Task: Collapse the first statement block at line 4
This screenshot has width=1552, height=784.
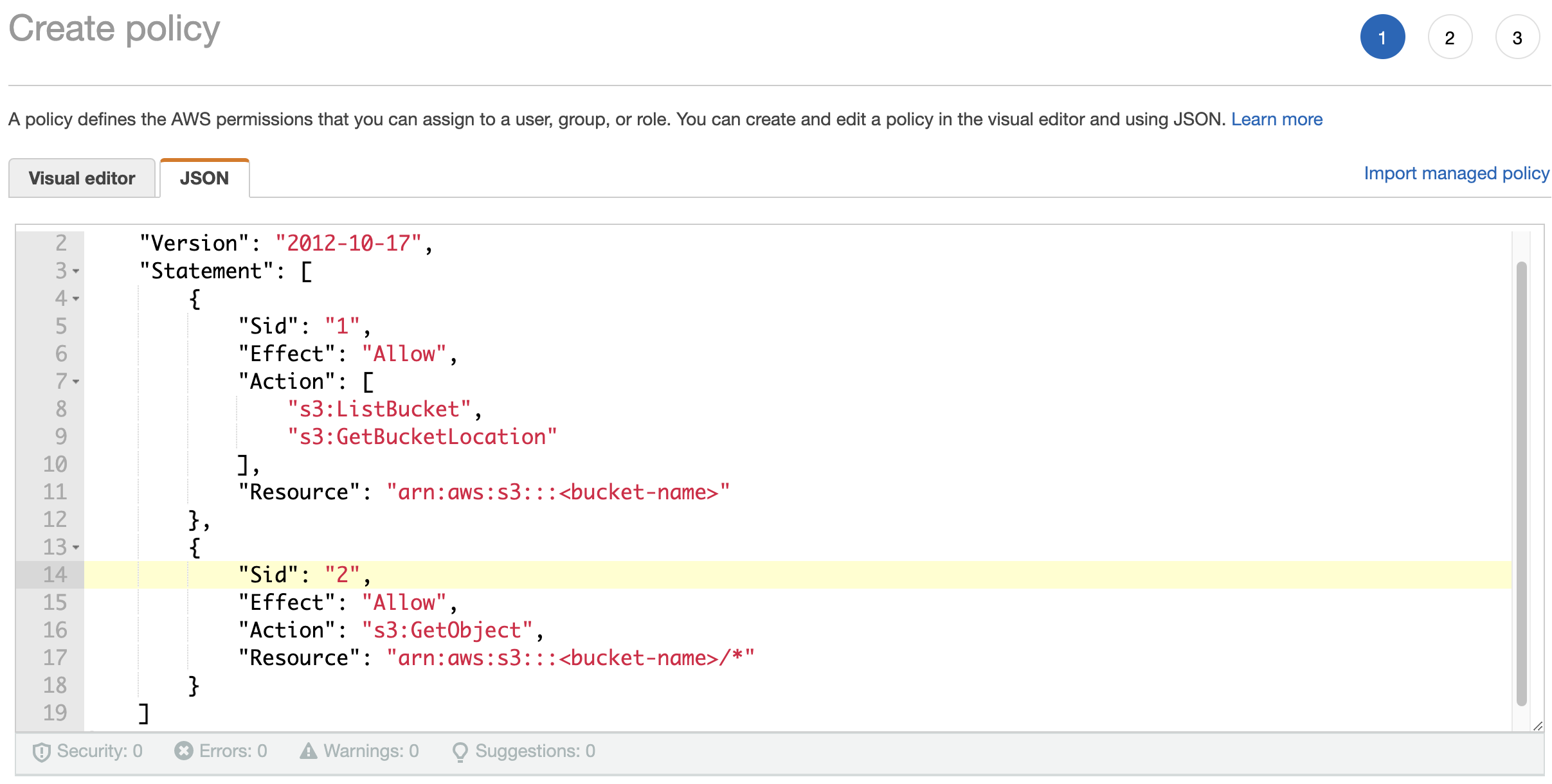Action: coord(76,299)
